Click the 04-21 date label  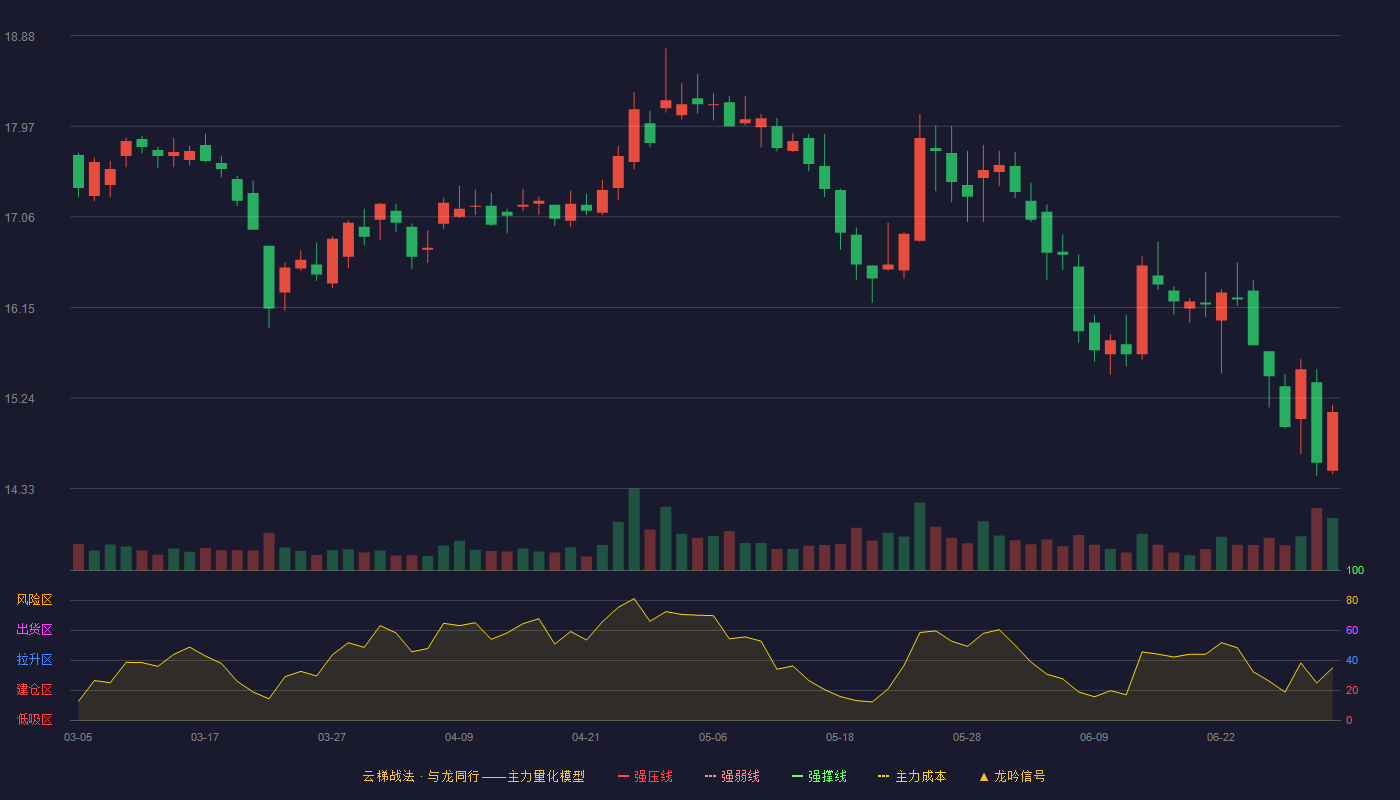click(x=586, y=737)
